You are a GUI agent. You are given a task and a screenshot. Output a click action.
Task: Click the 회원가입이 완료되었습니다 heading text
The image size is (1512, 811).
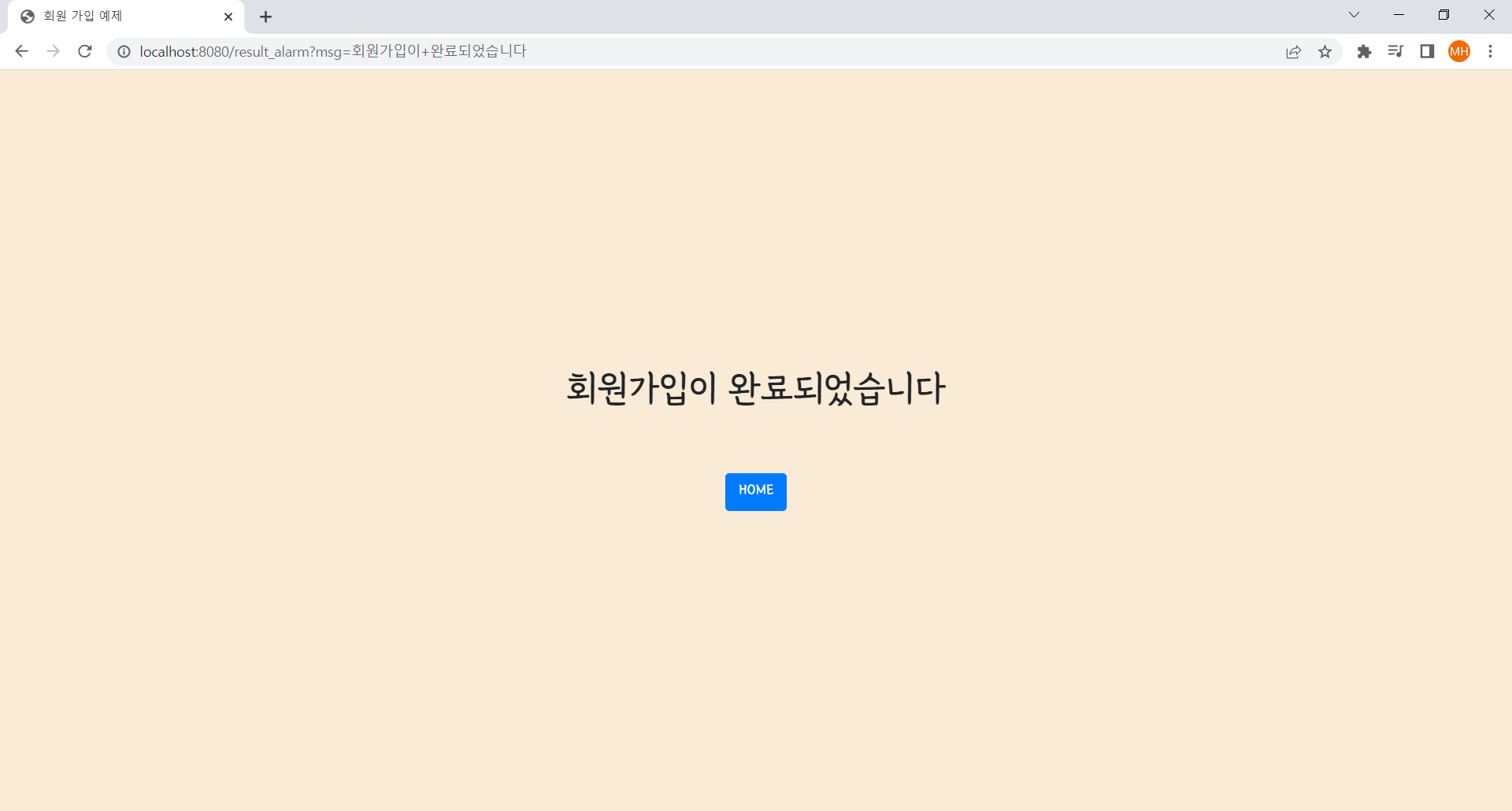[x=755, y=387]
